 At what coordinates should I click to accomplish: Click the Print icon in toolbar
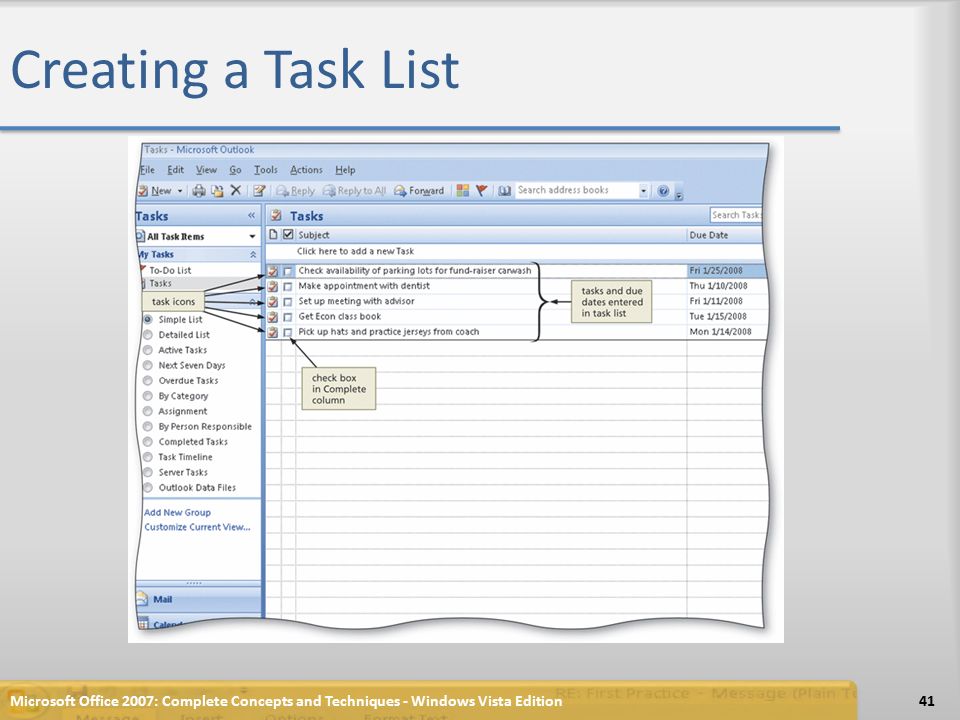[x=199, y=191]
